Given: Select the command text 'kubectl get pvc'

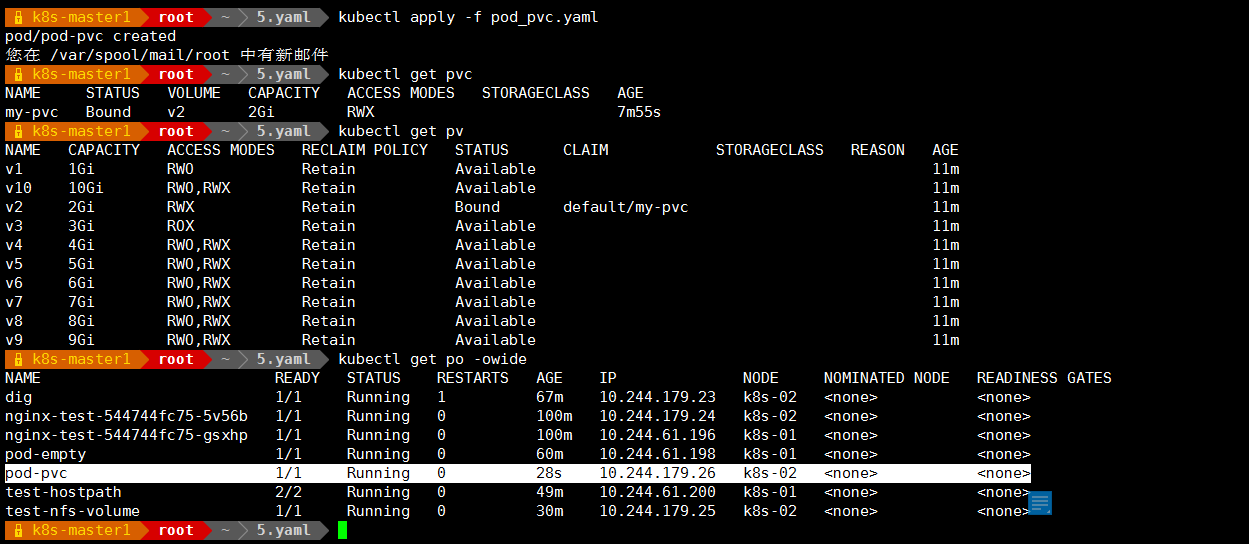Looking at the screenshot, I should pos(405,74).
